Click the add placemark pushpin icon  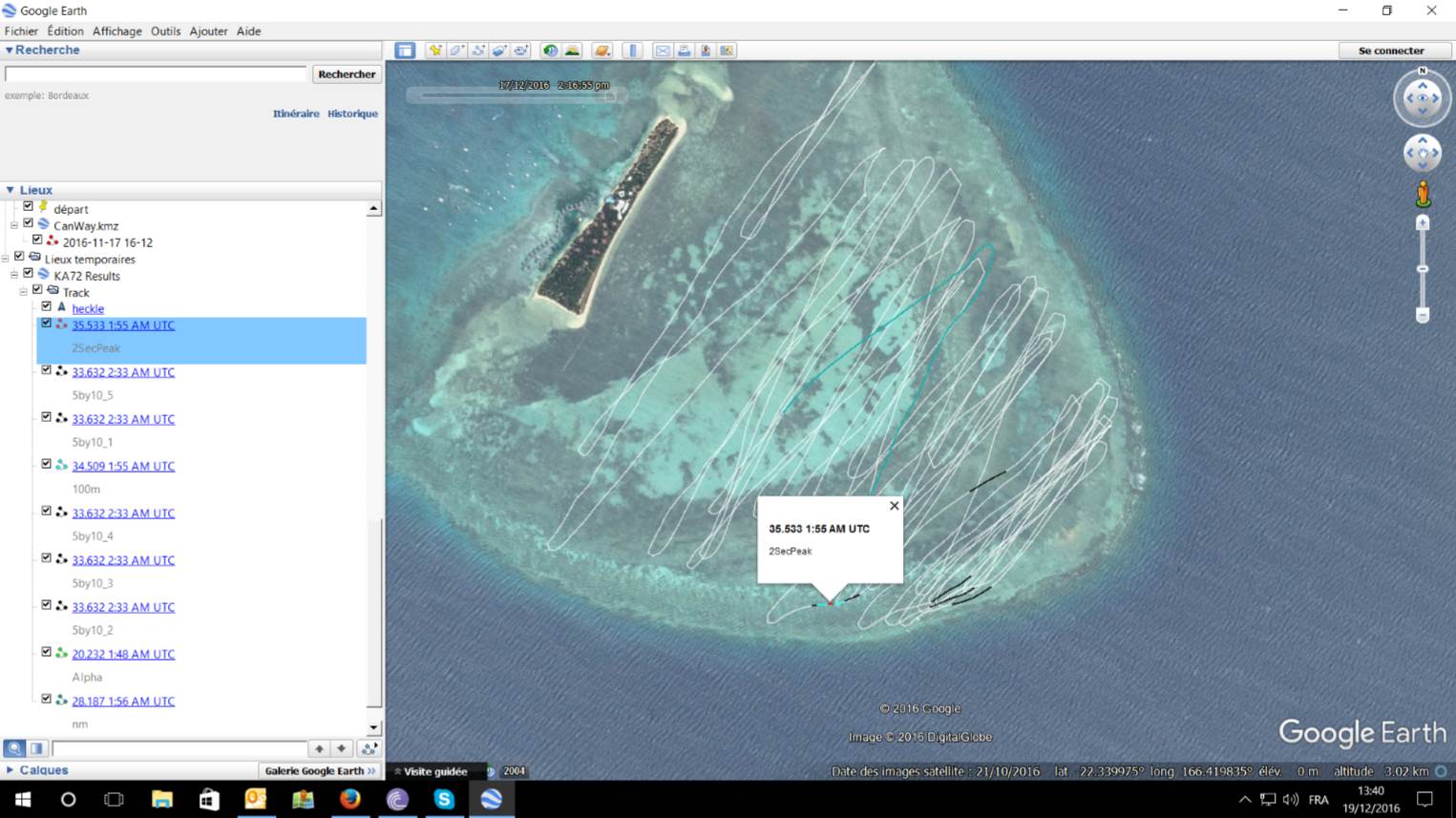pos(435,51)
